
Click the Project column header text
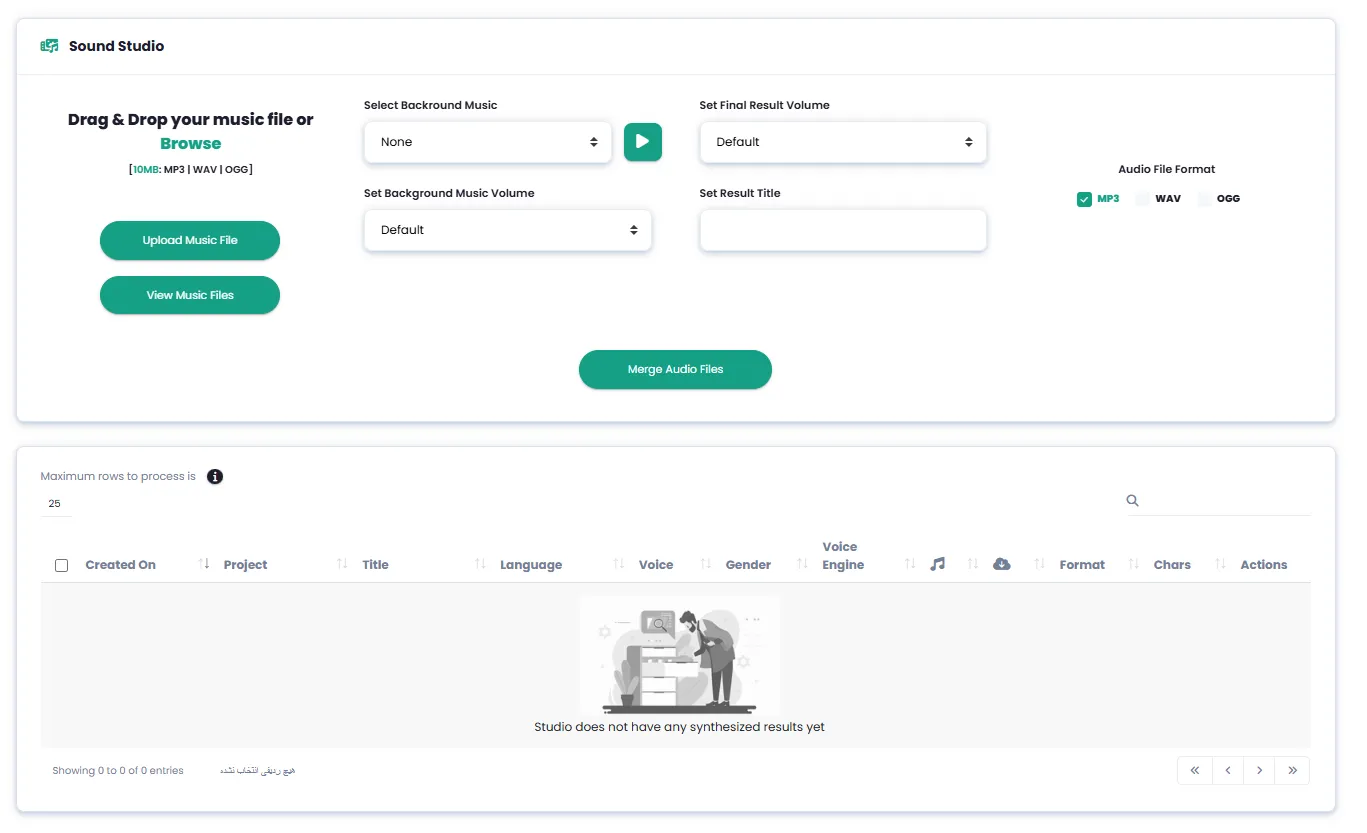246,565
